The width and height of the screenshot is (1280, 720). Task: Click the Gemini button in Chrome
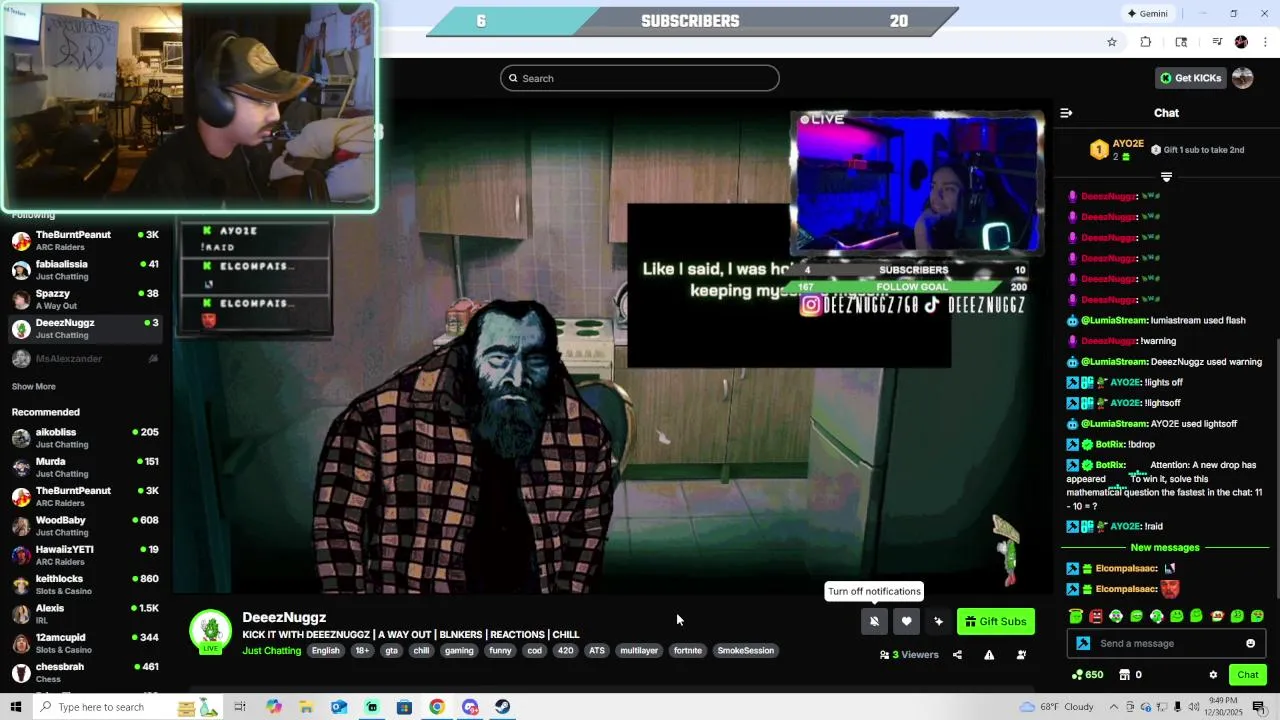click(x=1147, y=13)
